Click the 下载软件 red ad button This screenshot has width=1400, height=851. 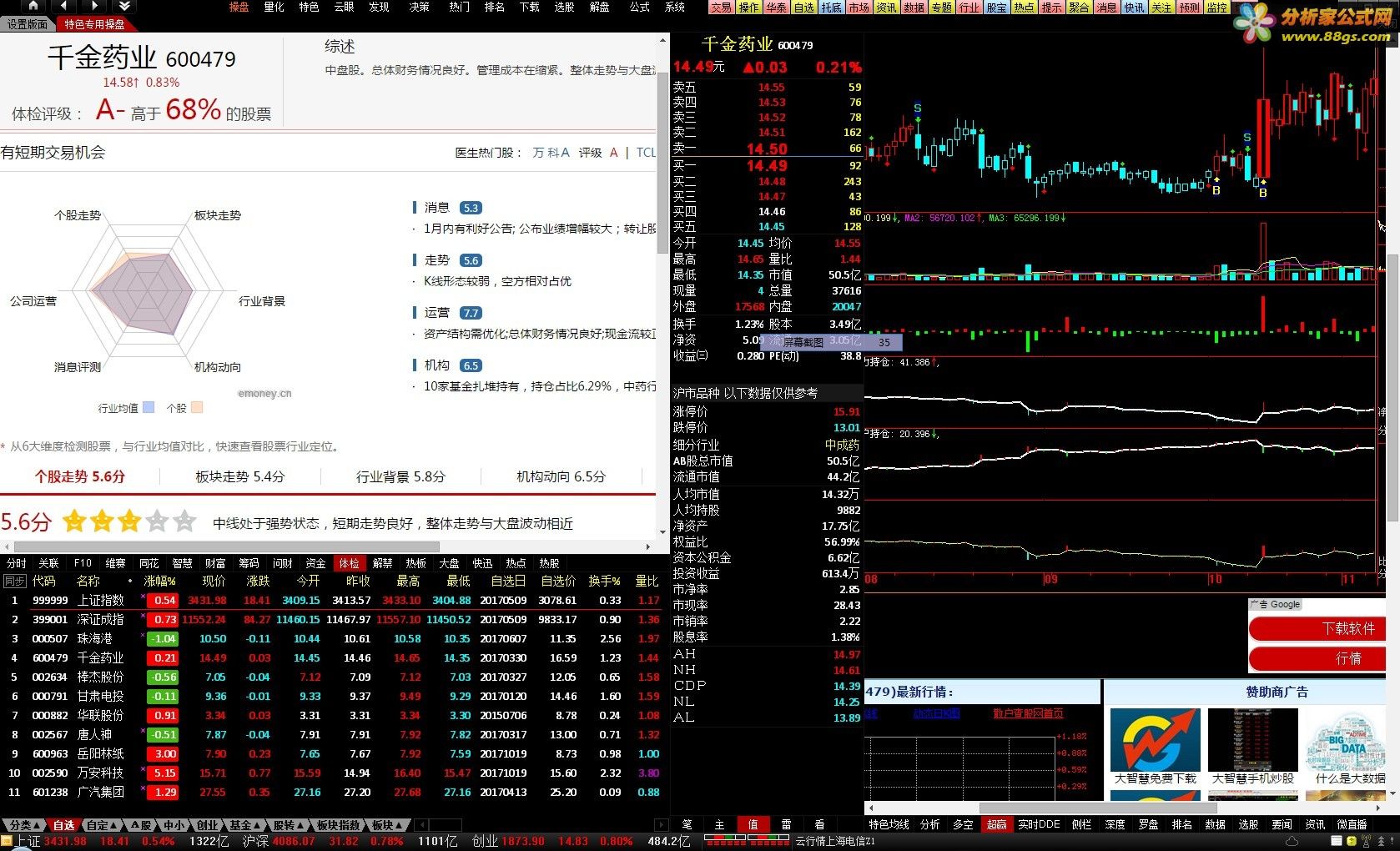(1317, 628)
